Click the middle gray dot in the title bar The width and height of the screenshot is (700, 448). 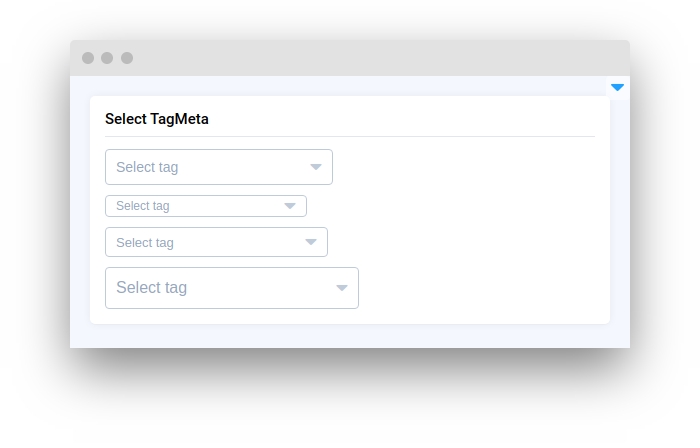(107, 58)
